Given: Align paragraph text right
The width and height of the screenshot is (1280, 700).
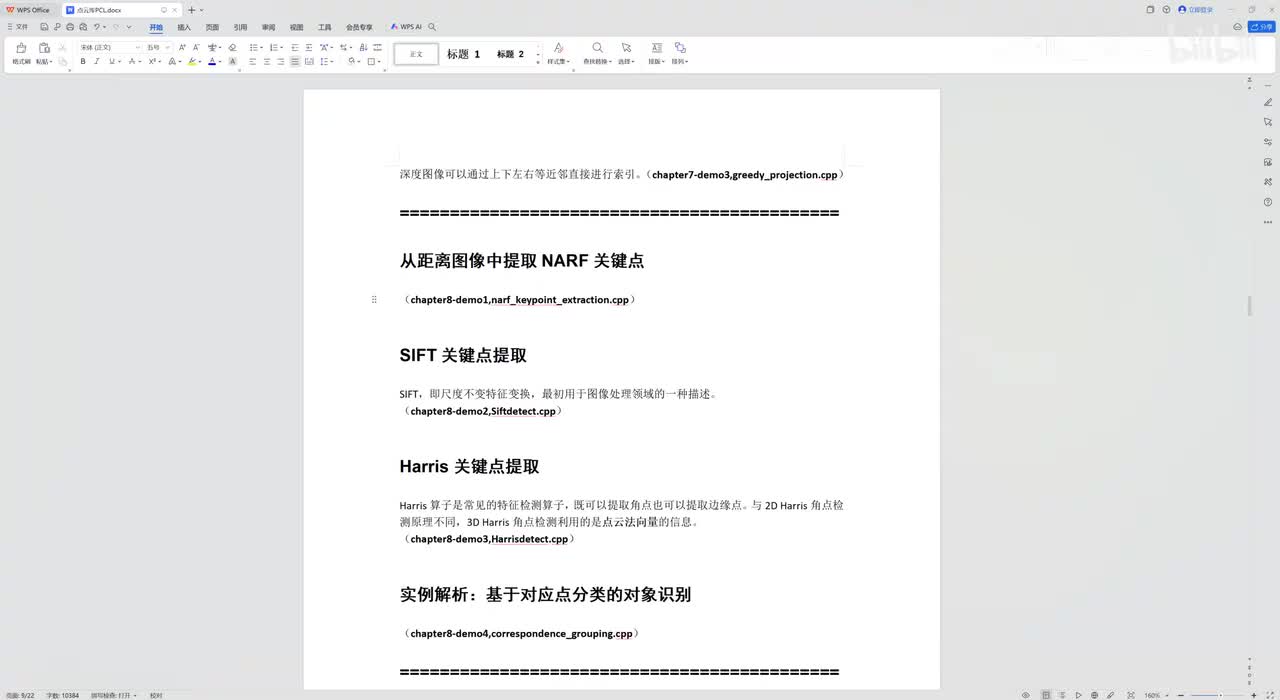Looking at the screenshot, I should [281, 61].
